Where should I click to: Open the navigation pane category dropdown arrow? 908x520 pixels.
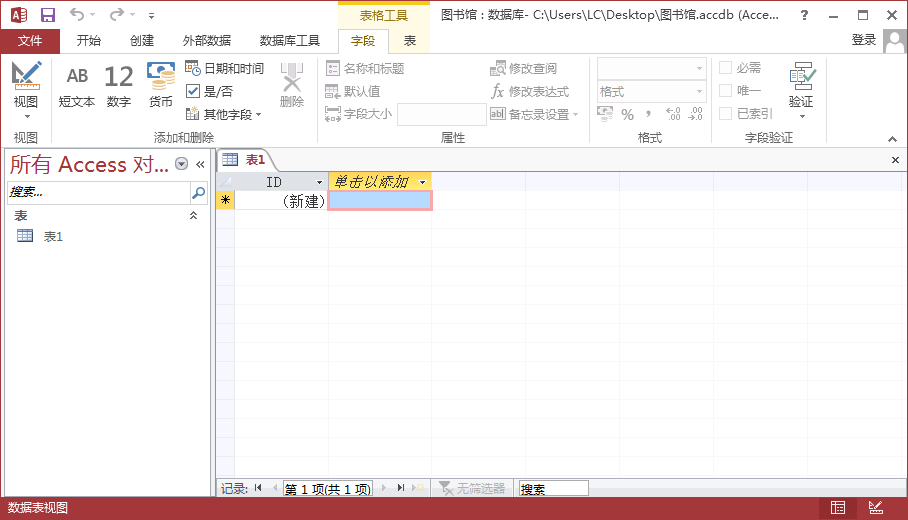[x=181, y=164]
